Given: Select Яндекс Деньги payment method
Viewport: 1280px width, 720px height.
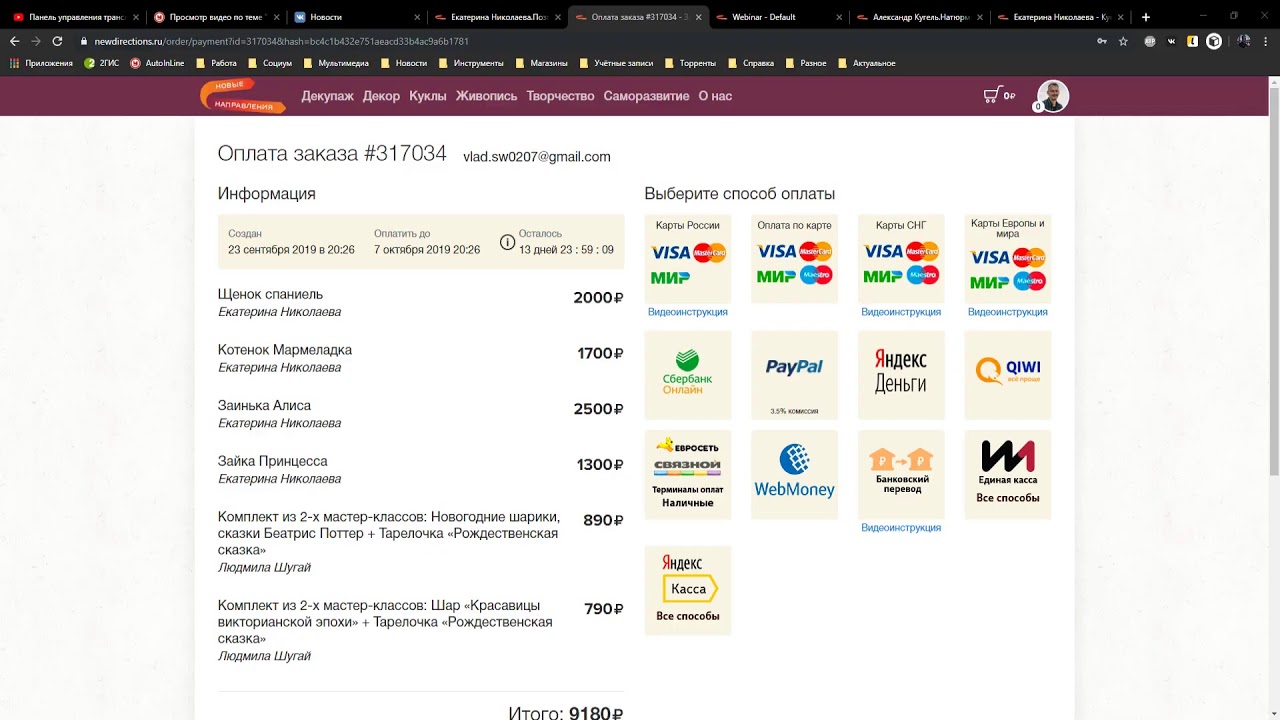Looking at the screenshot, I should click(901, 375).
